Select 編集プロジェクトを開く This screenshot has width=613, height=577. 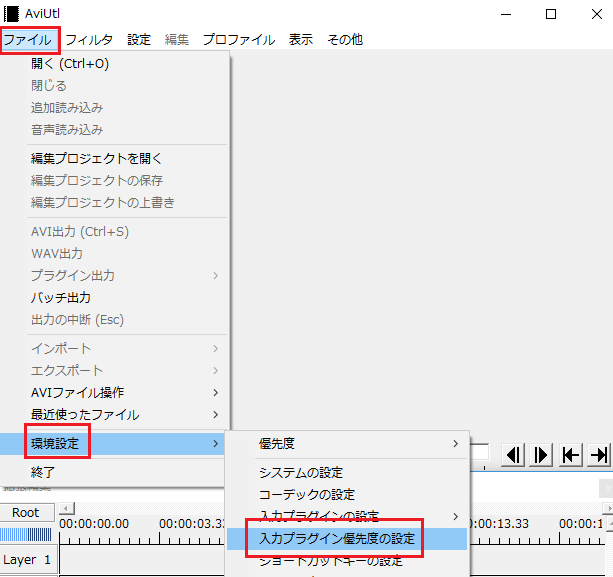coord(113,158)
